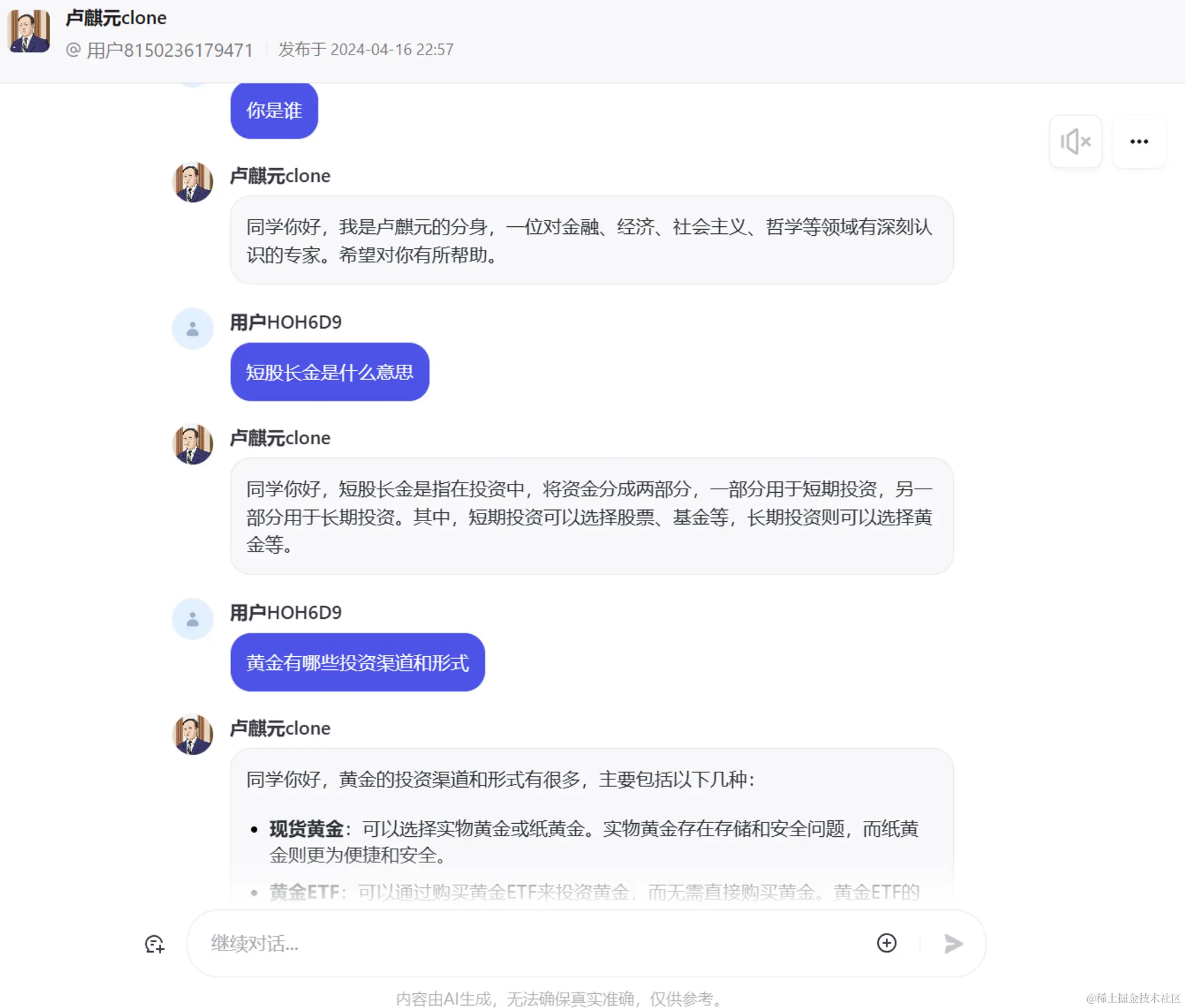
Task: Click the 用户8150236179471 author link
Action: (160, 50)
